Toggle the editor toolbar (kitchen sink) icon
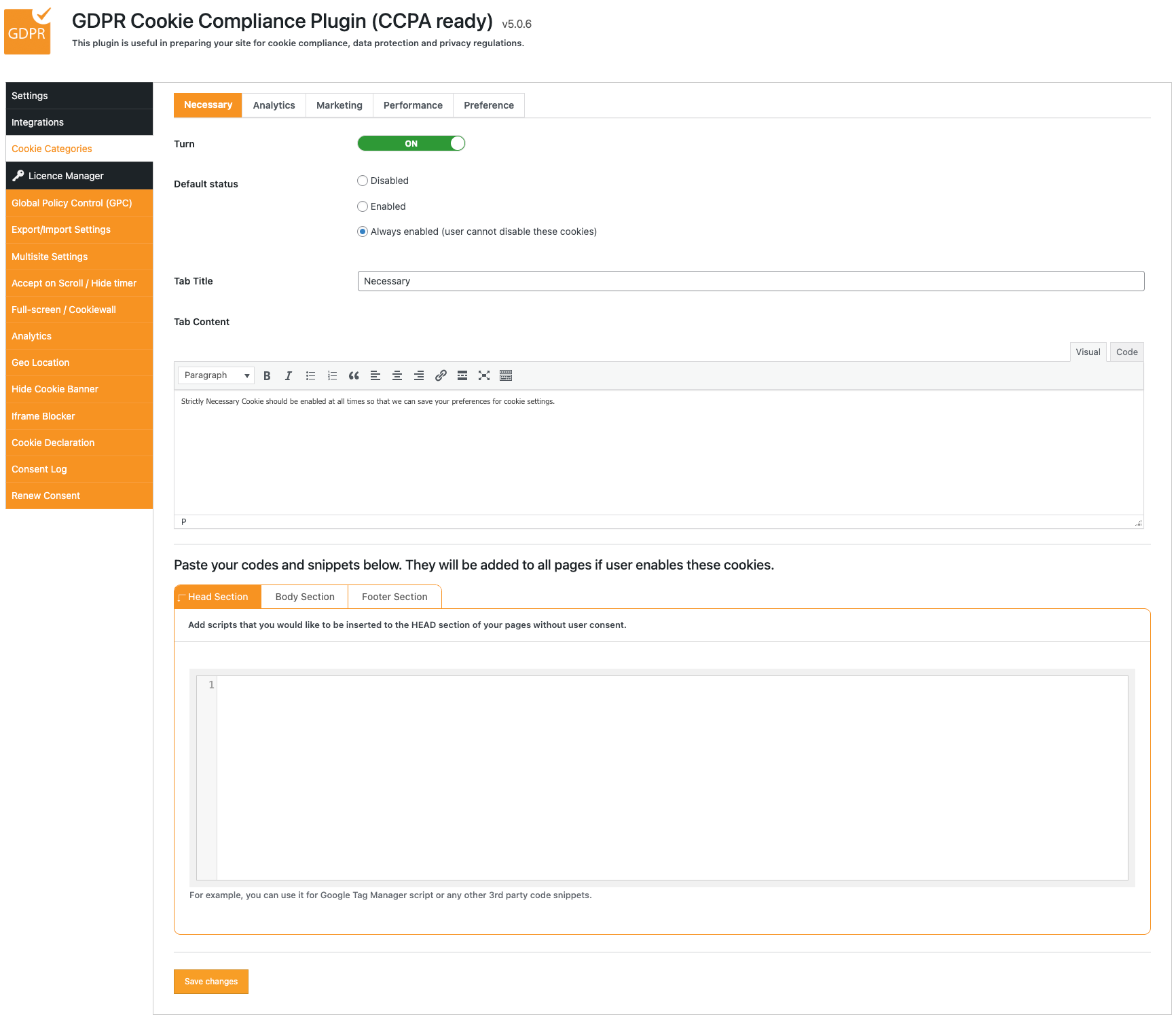Image resolution: width=1176 pixels, height=1021 pixels. 506,376
